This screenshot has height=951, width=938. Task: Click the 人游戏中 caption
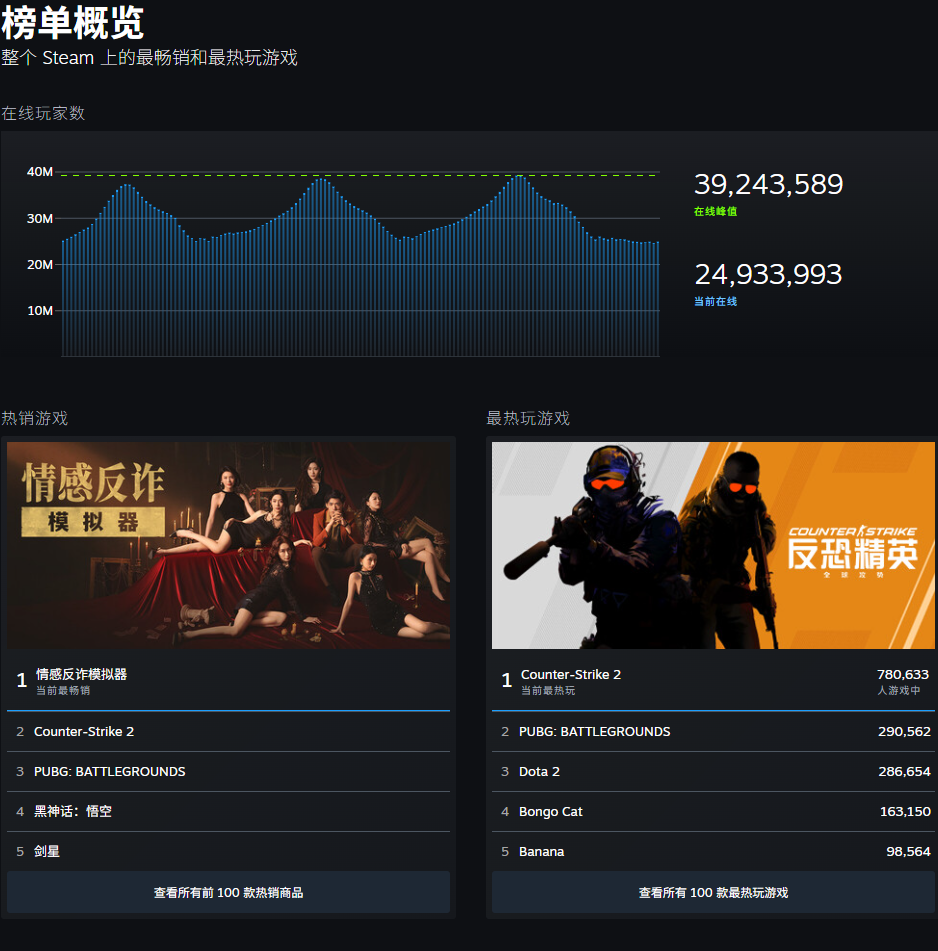pyautogui.click(x=899, y=690)
